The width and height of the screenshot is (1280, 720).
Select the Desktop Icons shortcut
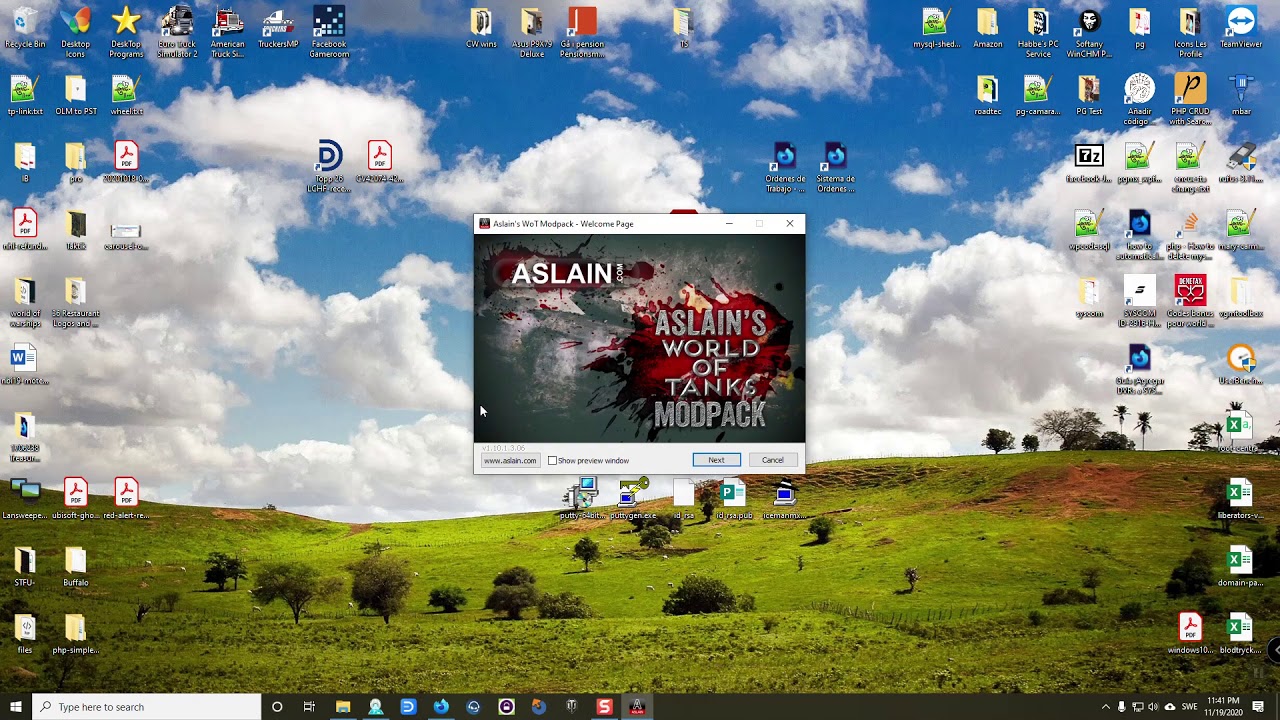pos(75,32)
